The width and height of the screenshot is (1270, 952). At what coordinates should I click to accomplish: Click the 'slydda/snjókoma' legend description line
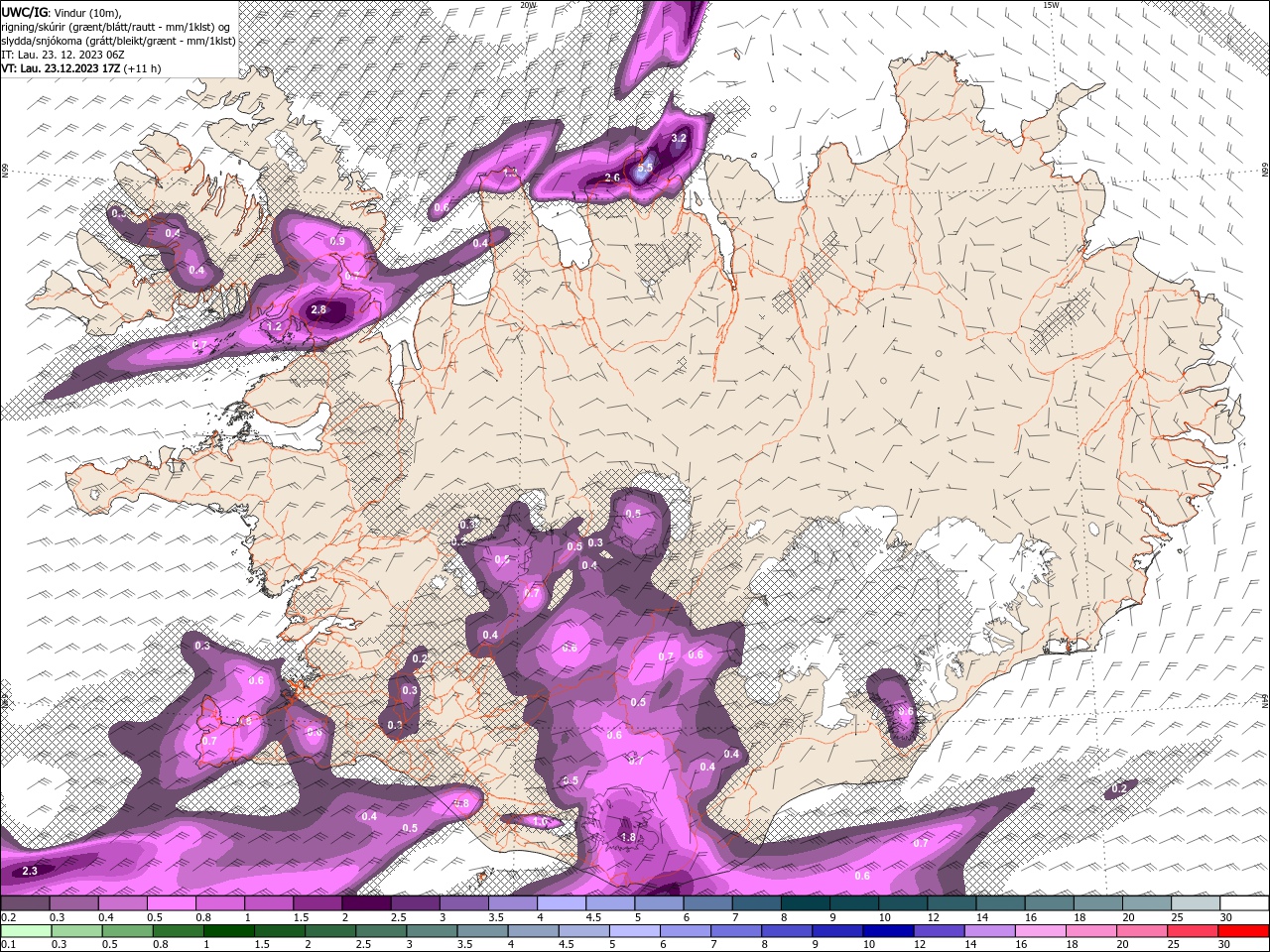[x=118, y=41]
